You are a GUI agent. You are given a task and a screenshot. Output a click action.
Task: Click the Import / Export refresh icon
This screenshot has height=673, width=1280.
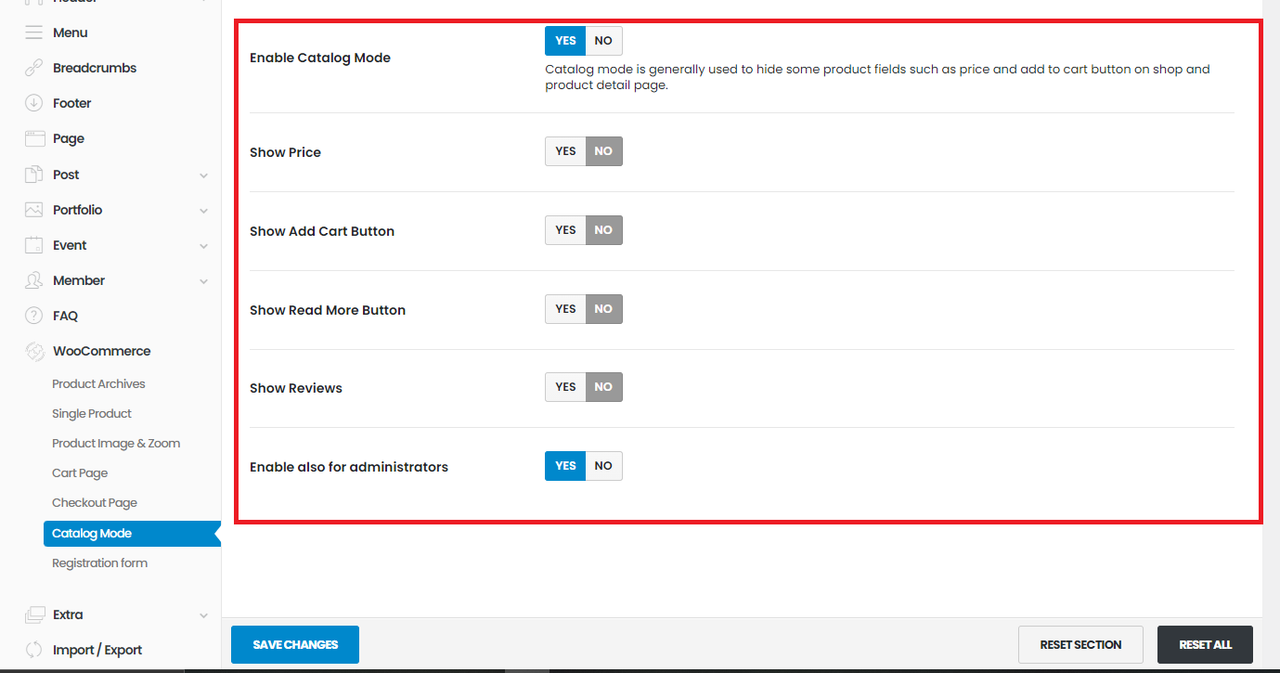pyautogui.click(x=34, y=650)
